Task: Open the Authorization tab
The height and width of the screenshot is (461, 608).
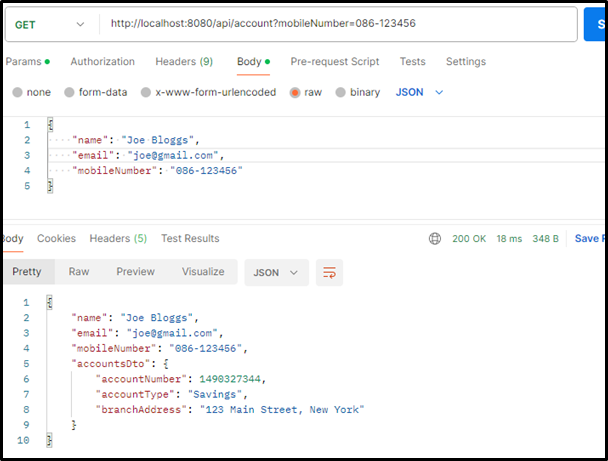Action: tap(102, 61)
